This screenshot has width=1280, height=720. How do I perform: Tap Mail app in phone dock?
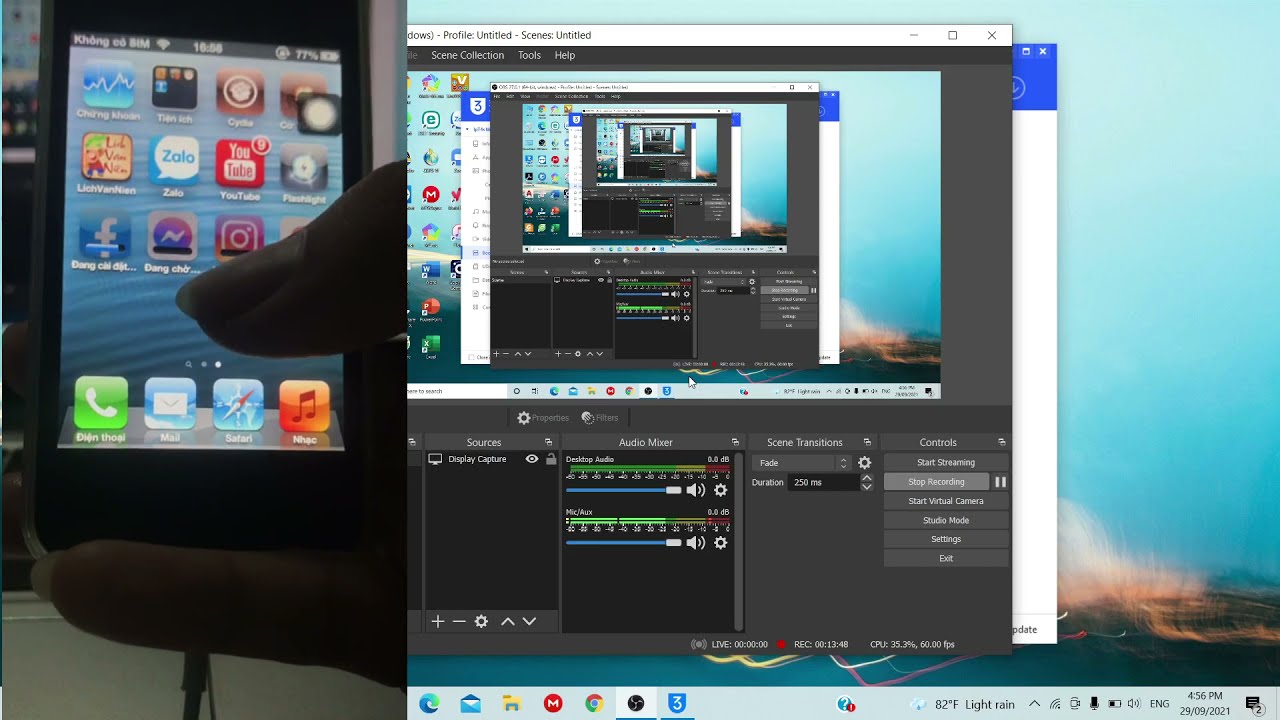170,404
